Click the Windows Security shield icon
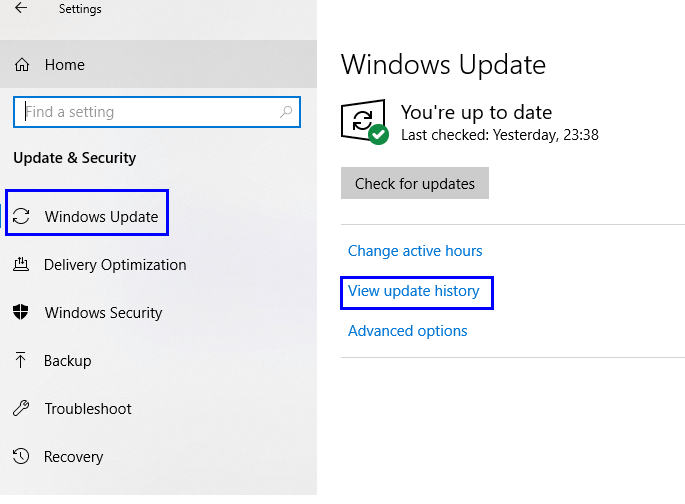This screenshot has width=685, height=504. pyautogui.click(x=21, y=312)
